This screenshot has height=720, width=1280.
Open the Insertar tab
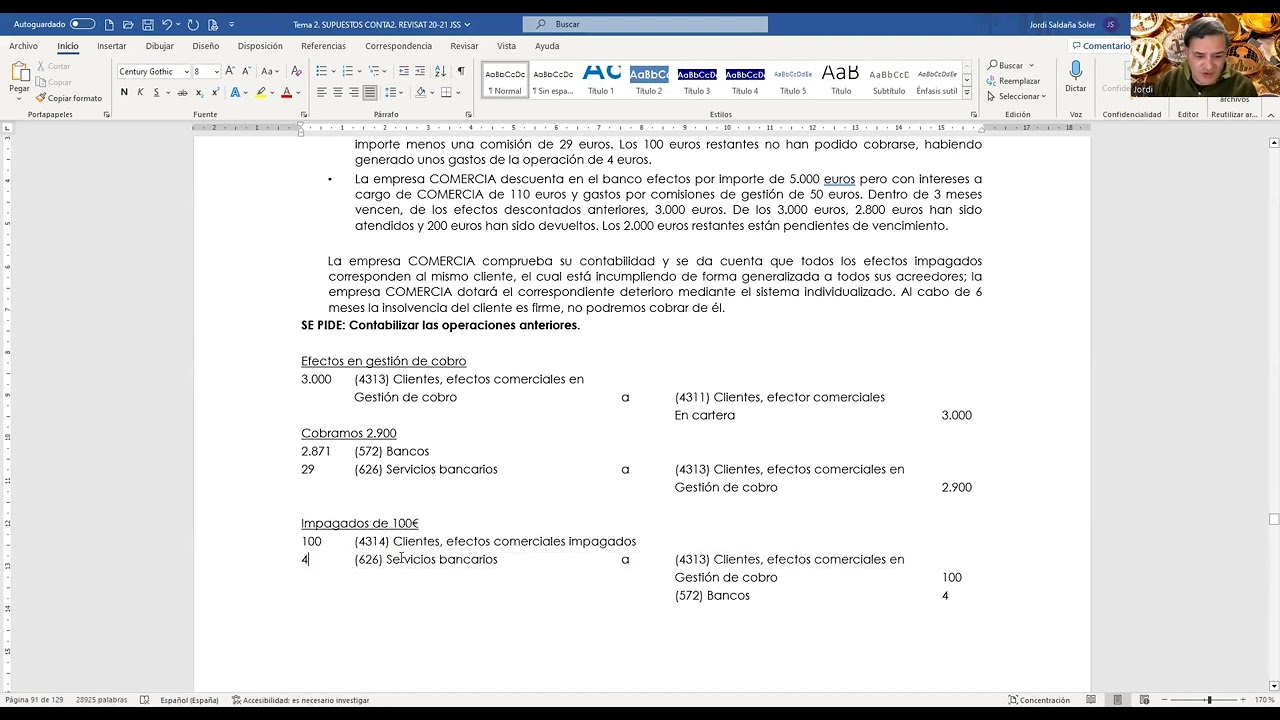(x=112, y=46)
